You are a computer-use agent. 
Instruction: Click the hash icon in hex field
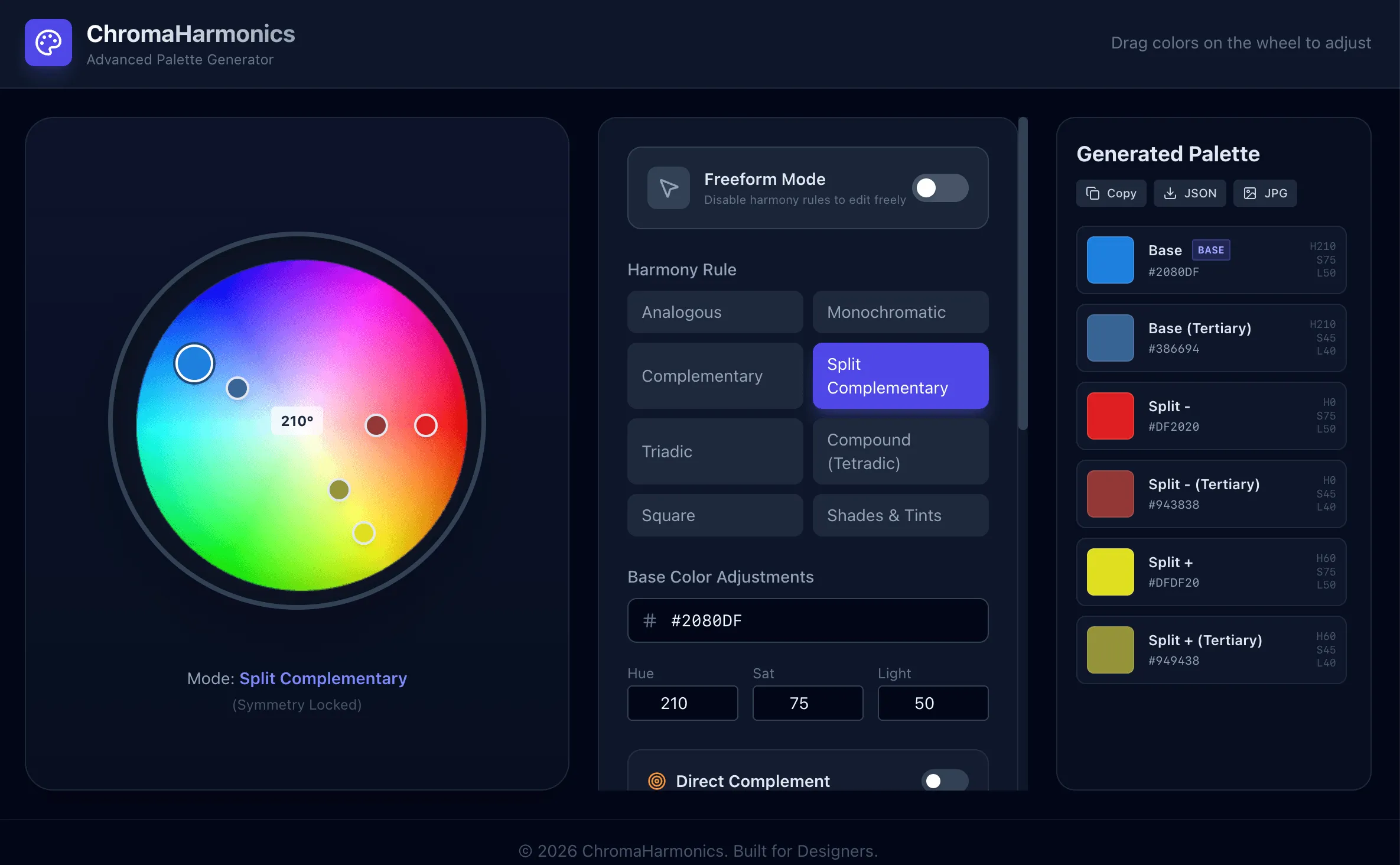(x=650, y=620)
